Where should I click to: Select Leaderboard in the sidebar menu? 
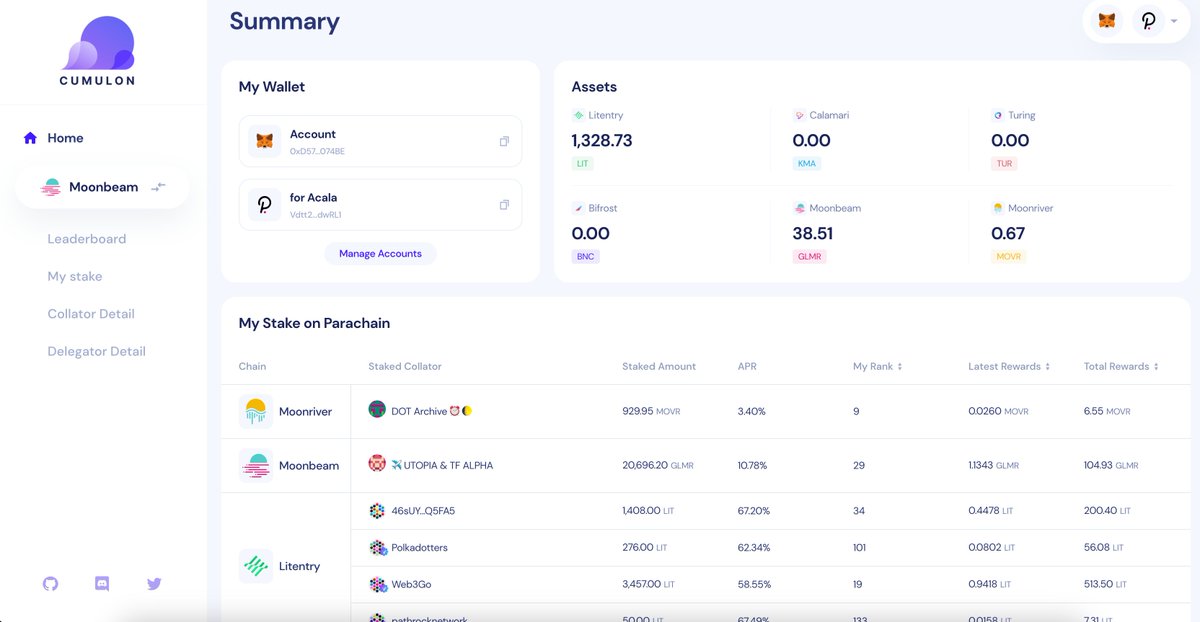click(x=86, y=238)
